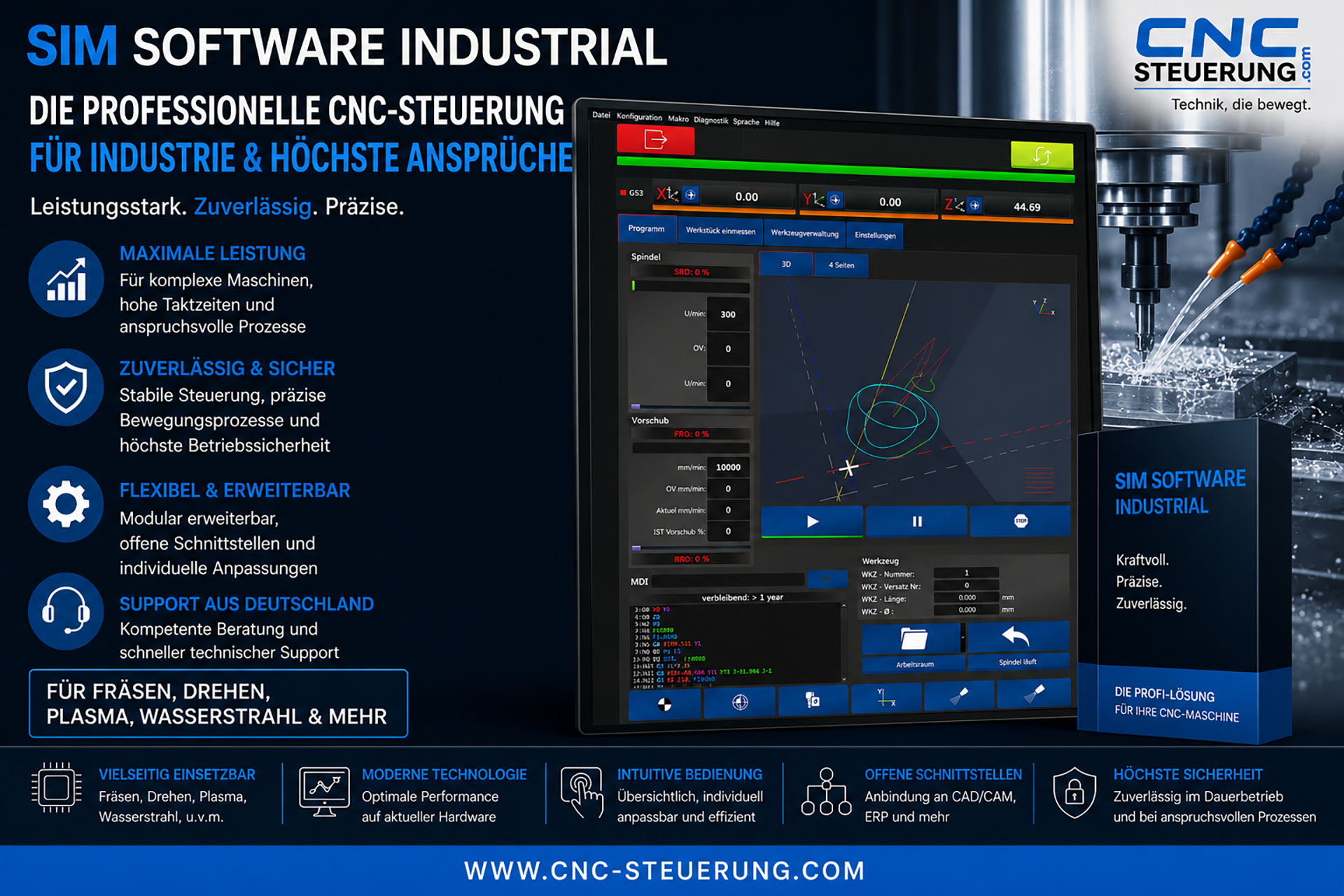Click the IST Vorschub % value field
Image resolution: width=1344 pixels, height=896 pixels.
point(728,531)
